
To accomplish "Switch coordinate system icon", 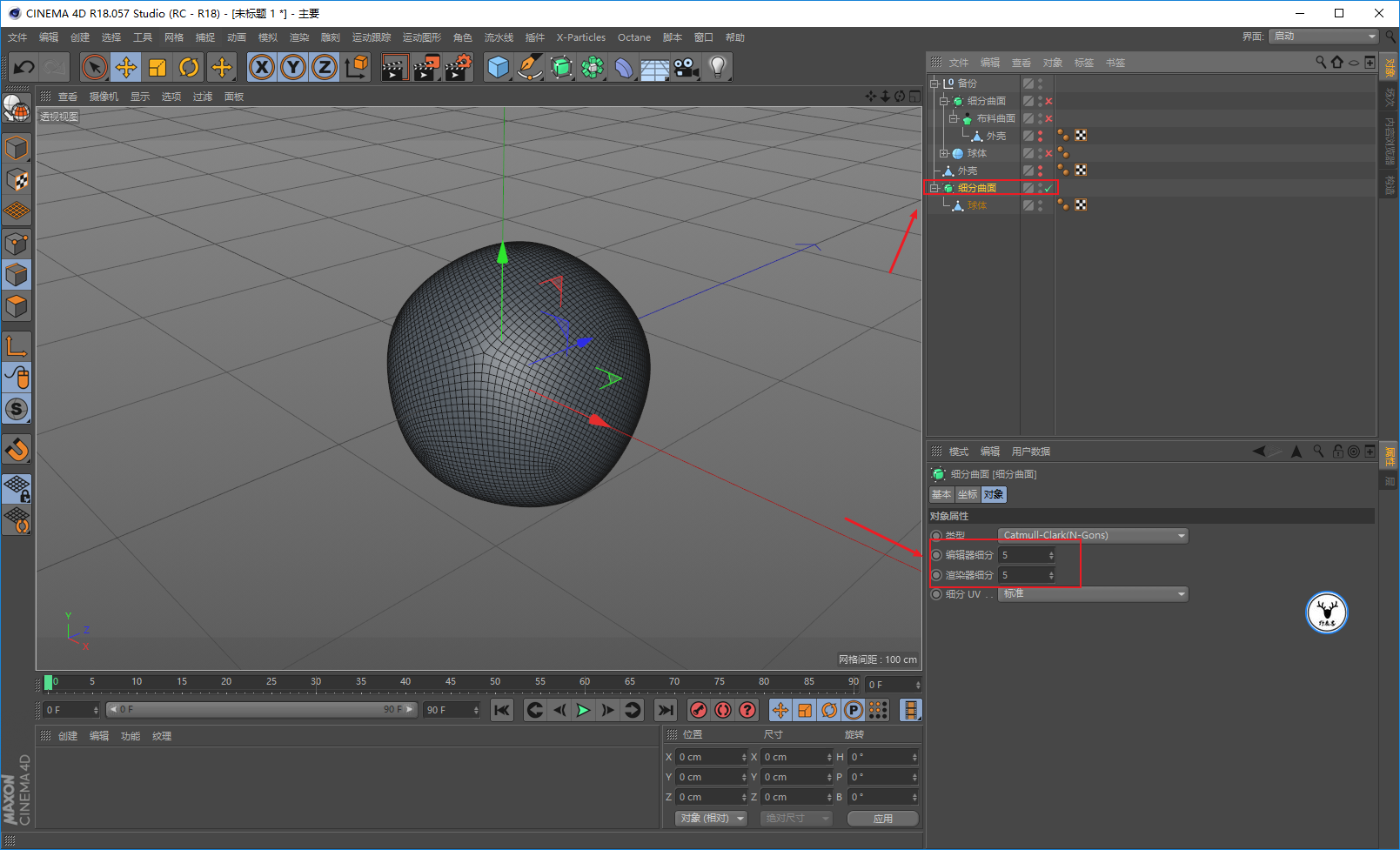I will click(x=356, y=67).
